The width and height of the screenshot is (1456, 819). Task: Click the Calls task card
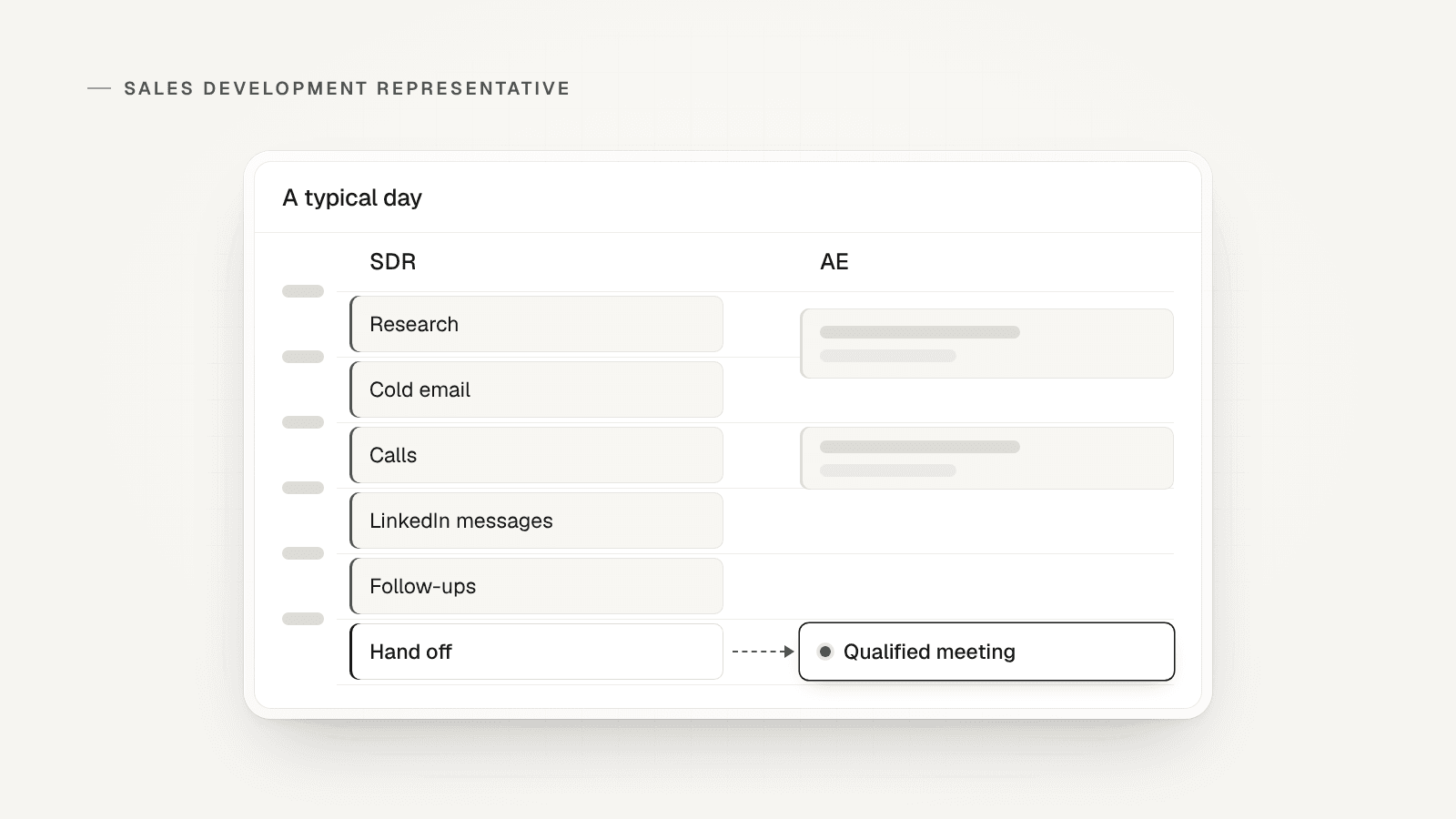[x=537, y=455]
